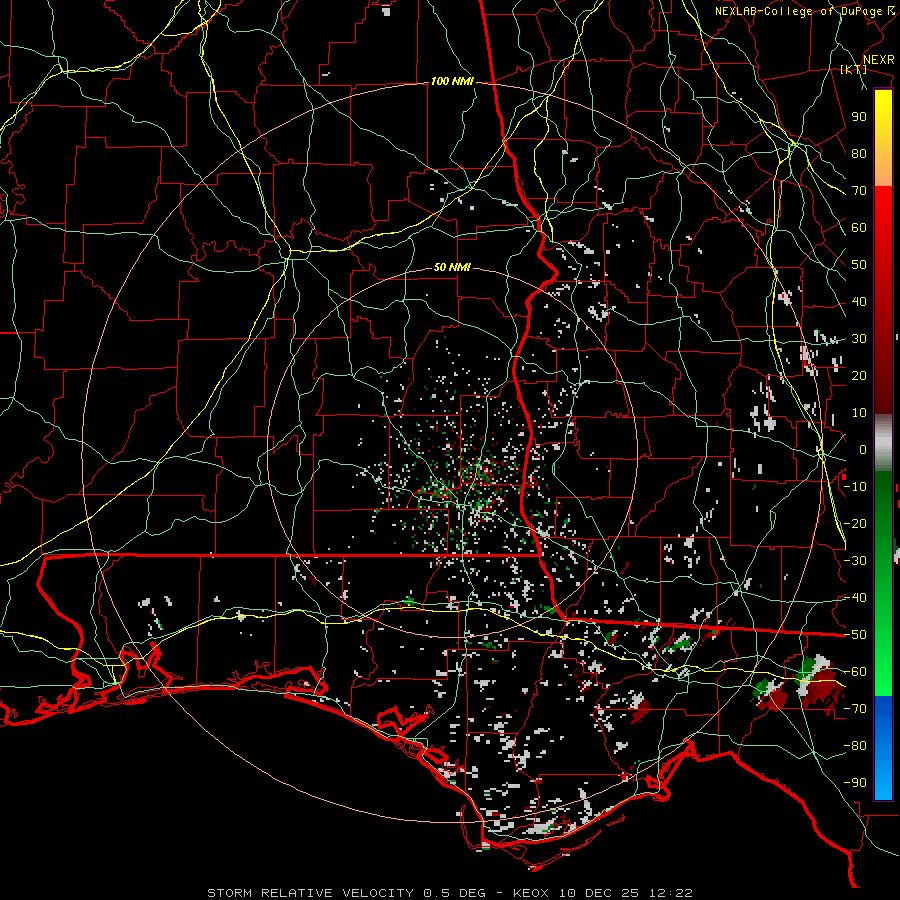Click the -40 value on the velocity scale
This screenshot has height=900, width=900.
coord(855,598)
